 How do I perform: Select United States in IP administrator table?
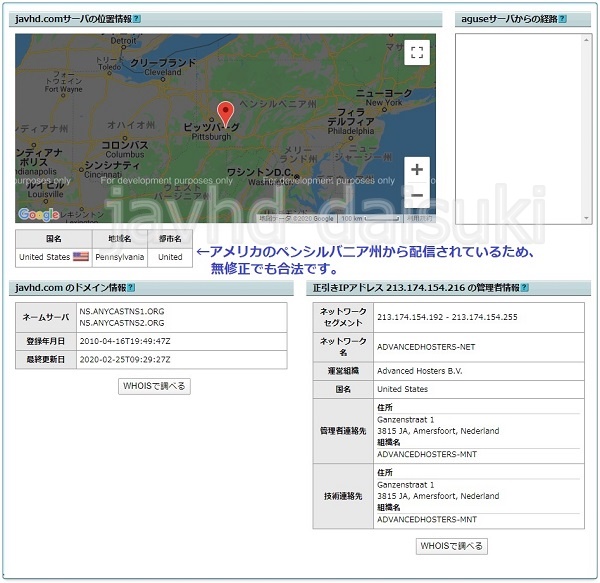(402, 389)
